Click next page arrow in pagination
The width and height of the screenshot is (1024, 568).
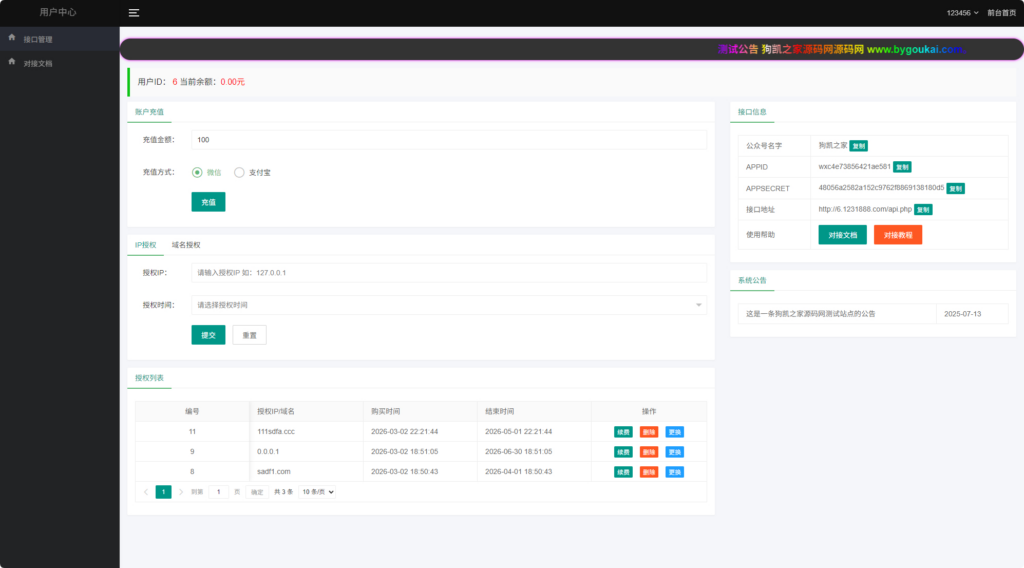[181, 492]
